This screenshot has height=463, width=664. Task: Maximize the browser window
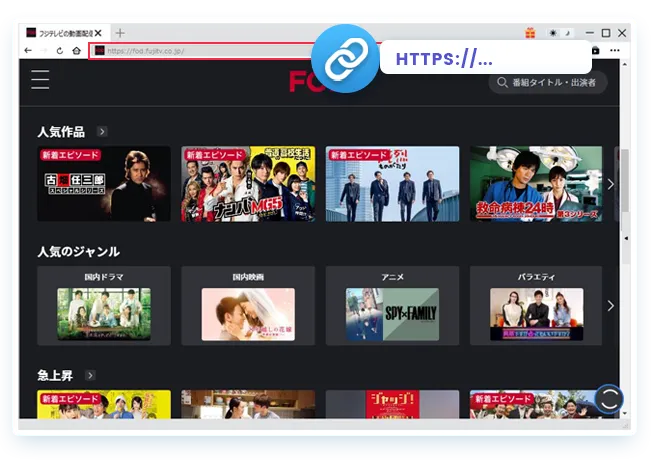tap(606, 33)
